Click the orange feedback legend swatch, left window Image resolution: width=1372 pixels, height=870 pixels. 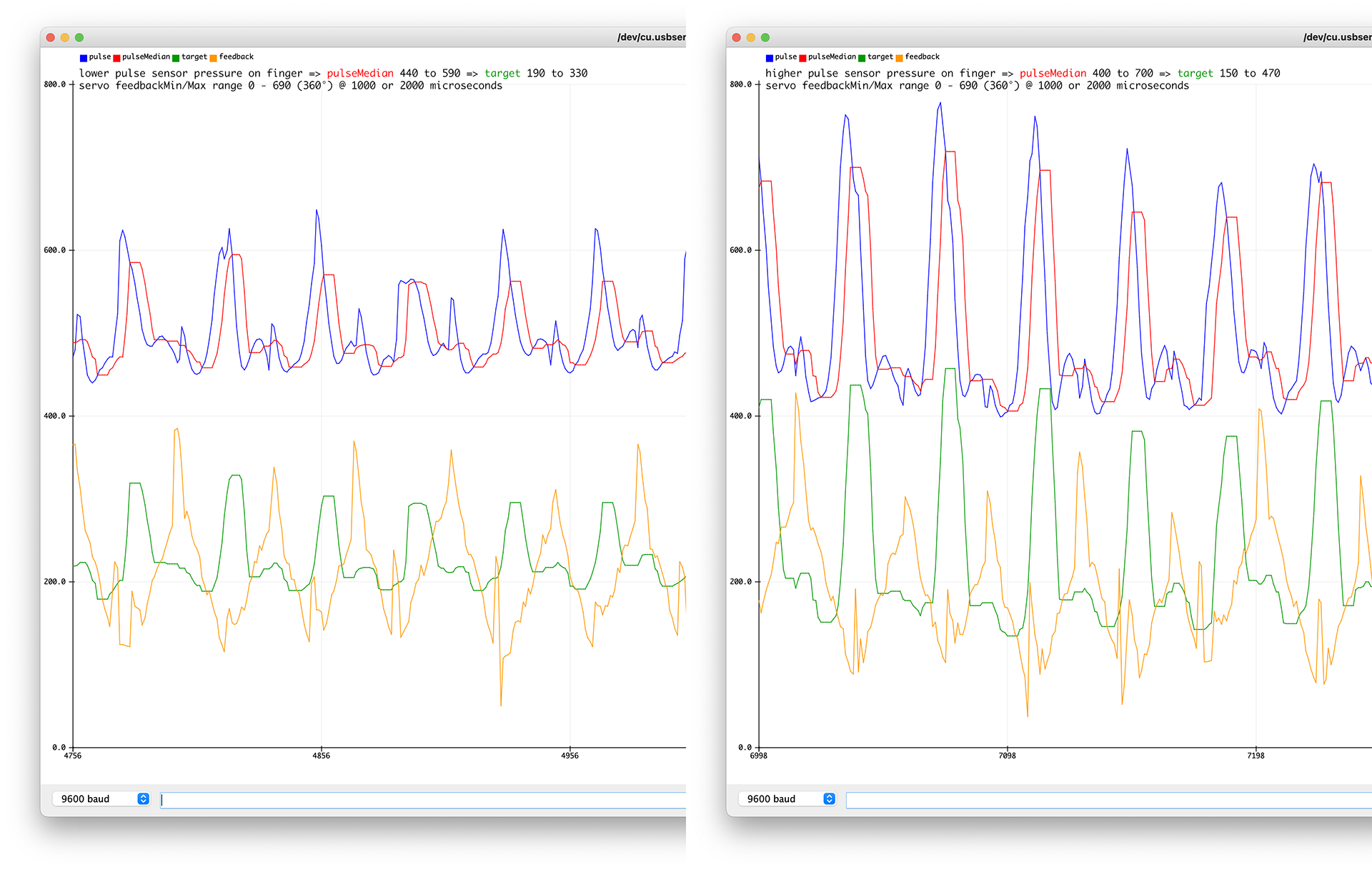213,58
